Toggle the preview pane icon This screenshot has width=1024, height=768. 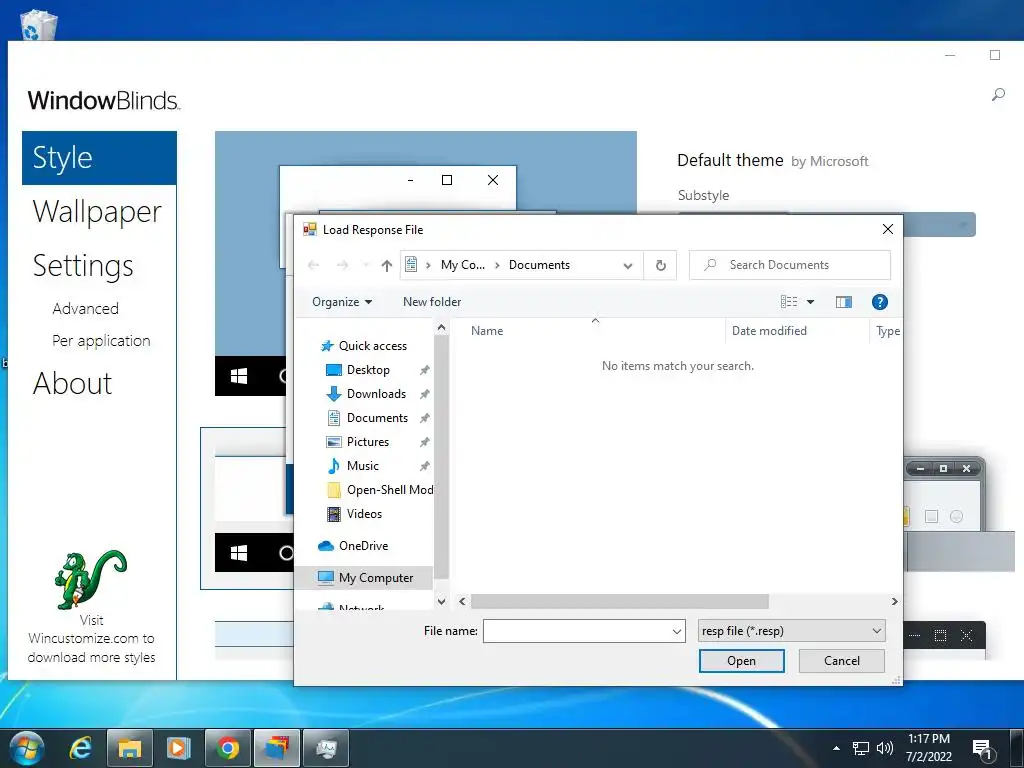tap(844, 302)
